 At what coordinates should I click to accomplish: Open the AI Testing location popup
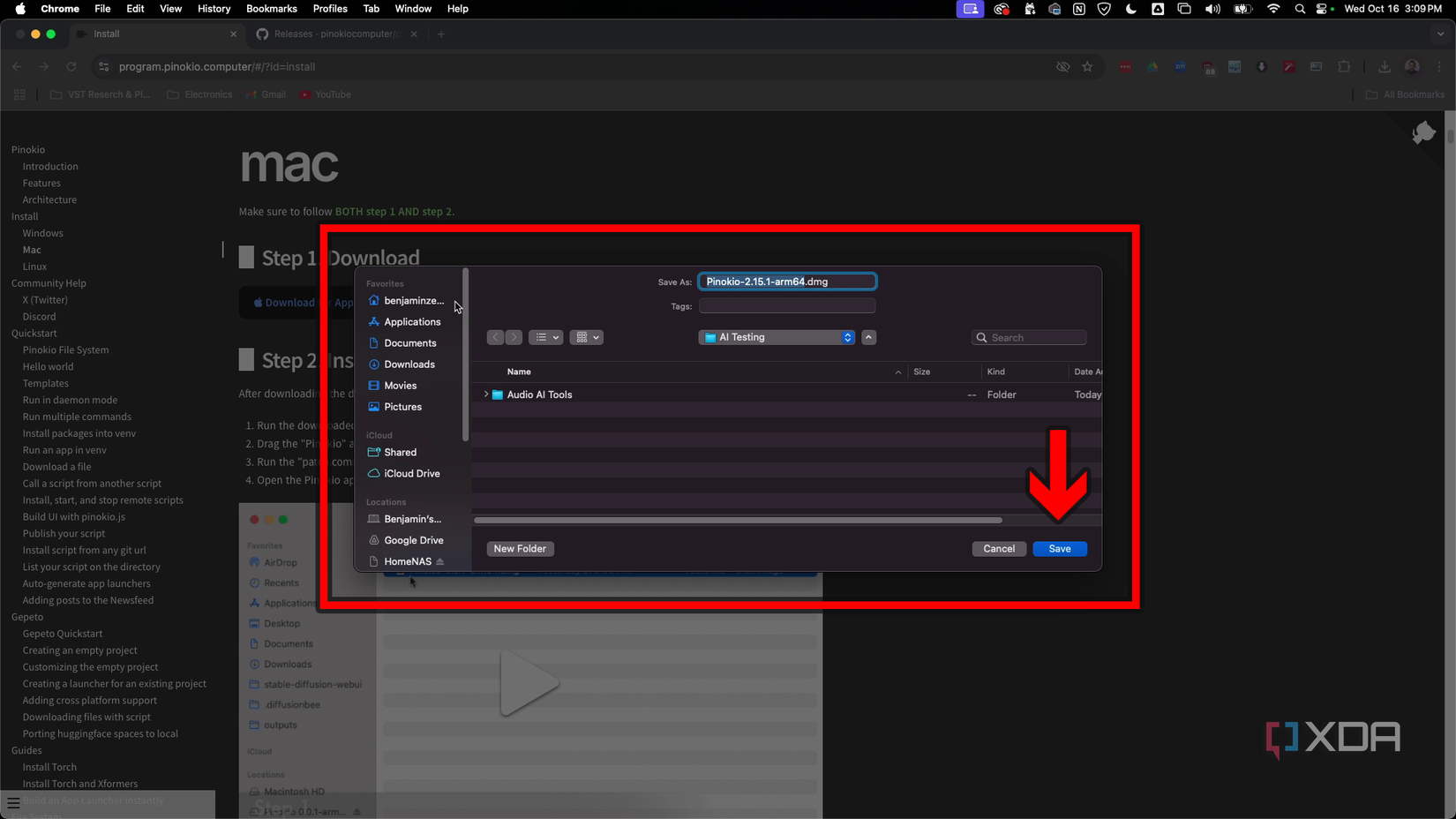[x=777, y=337]
